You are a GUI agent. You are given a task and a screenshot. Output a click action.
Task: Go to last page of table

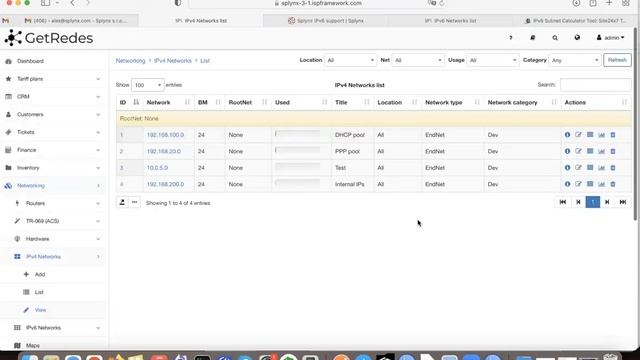(623, 202)
